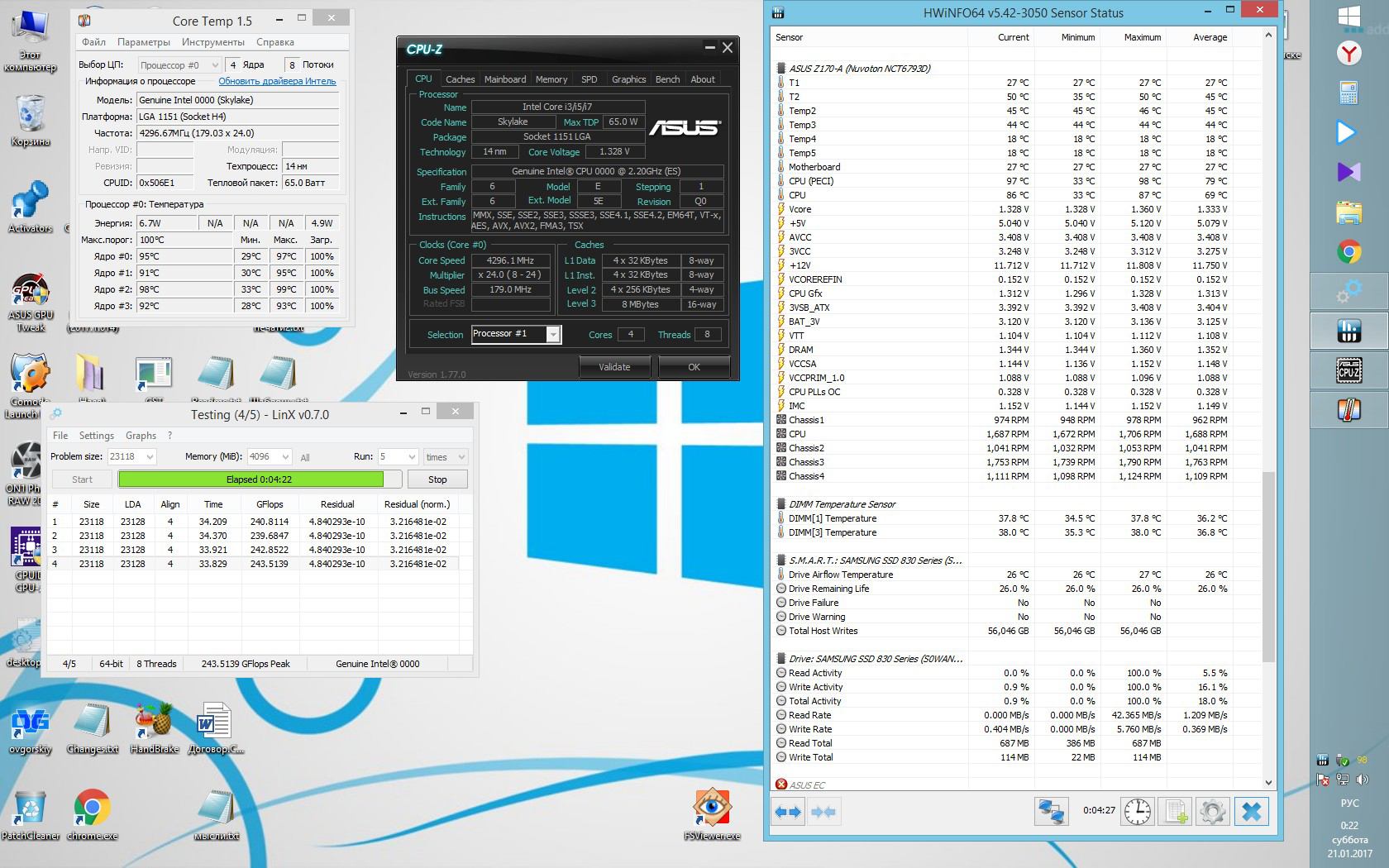This screenshot has height=868, width=1389.
Task: Open the Файл menu in Core Temp
Action: coord(94,42)
